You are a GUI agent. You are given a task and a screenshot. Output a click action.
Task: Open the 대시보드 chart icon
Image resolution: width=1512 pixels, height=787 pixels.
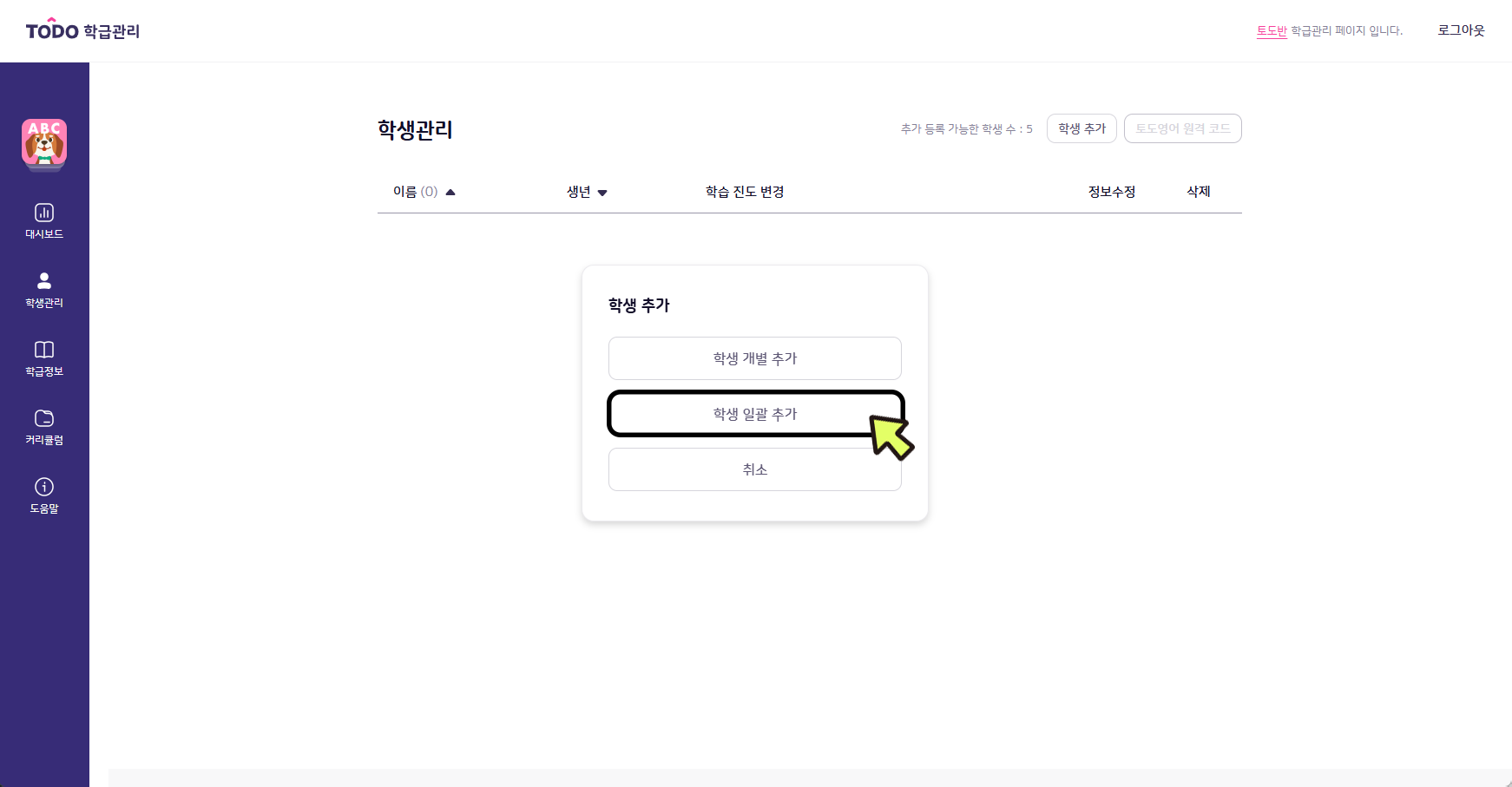44,213
